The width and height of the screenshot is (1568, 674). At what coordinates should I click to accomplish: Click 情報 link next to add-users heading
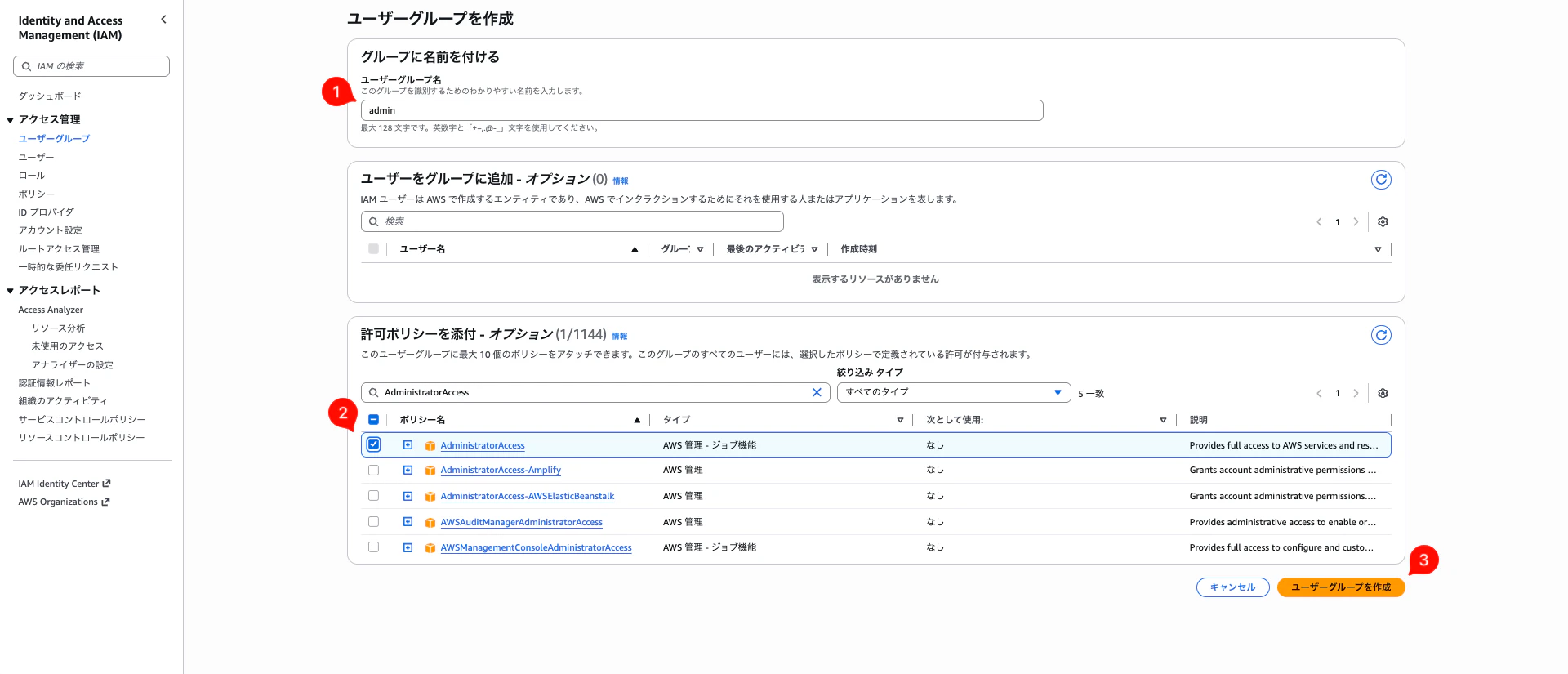click(x=621, y=181)
